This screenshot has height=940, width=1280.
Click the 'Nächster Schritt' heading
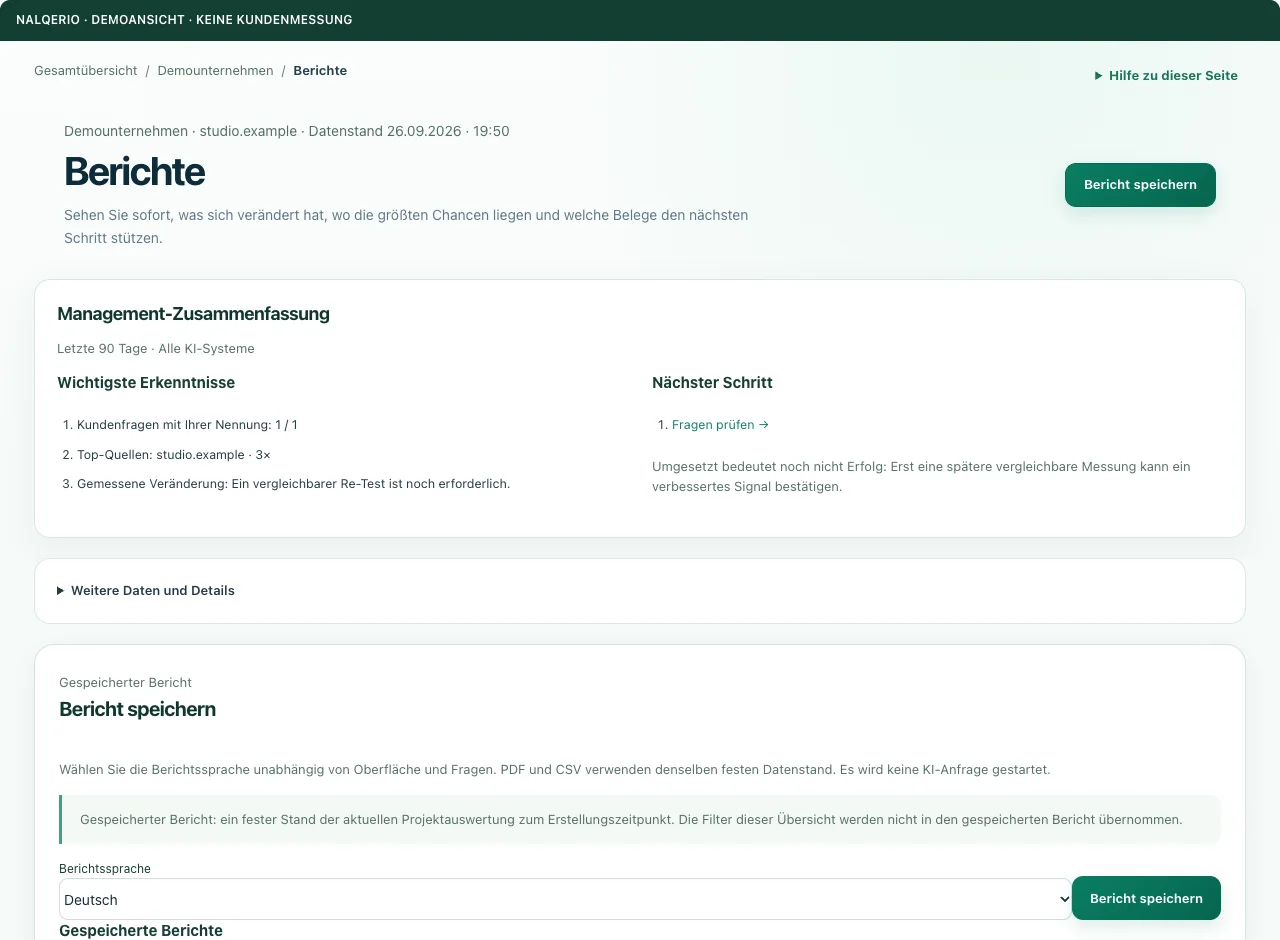[712, 383]
